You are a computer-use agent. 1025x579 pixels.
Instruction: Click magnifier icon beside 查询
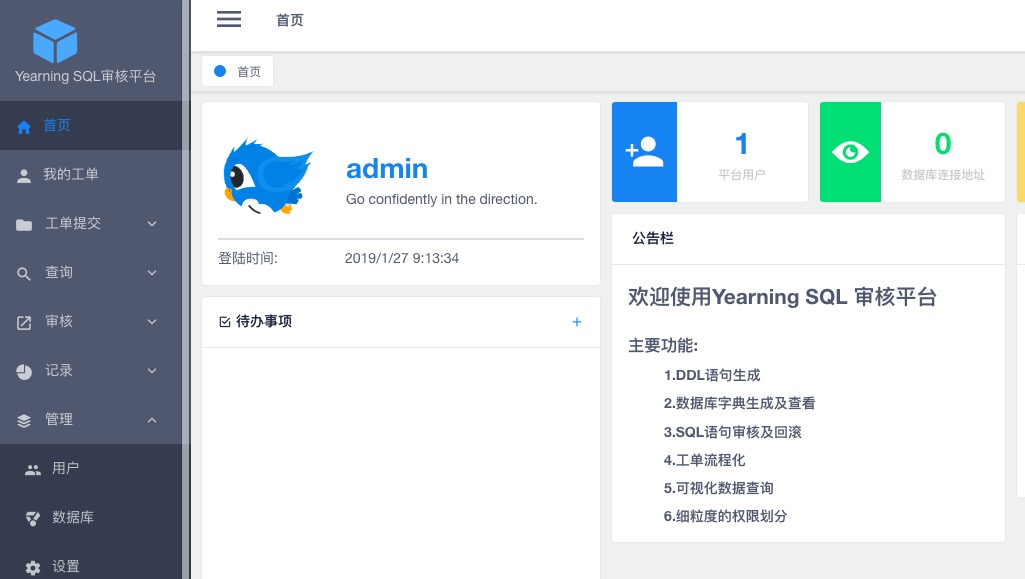pyautogui.click(x=24, y=273)
